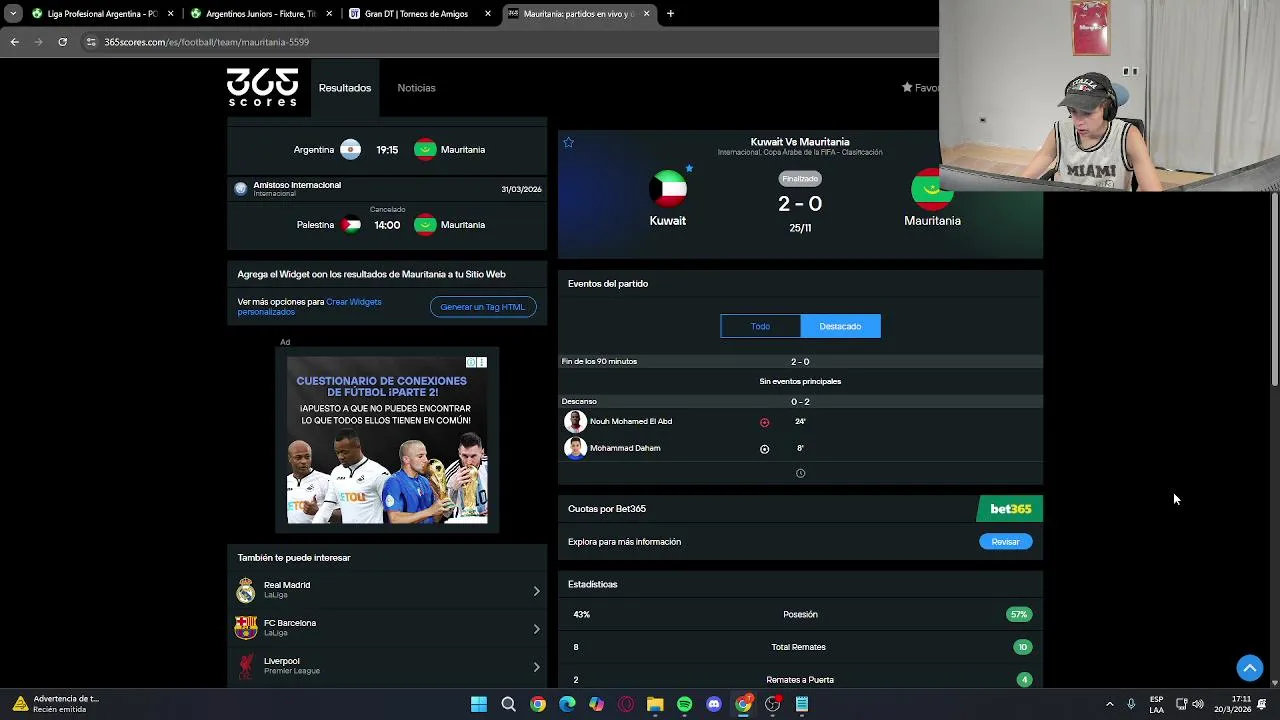Image resolution: width=1280 pixels, height=720 pixels.
Task: Switch to Argentinos Juniors Fixture browser tab
Action: coord(260,14)
